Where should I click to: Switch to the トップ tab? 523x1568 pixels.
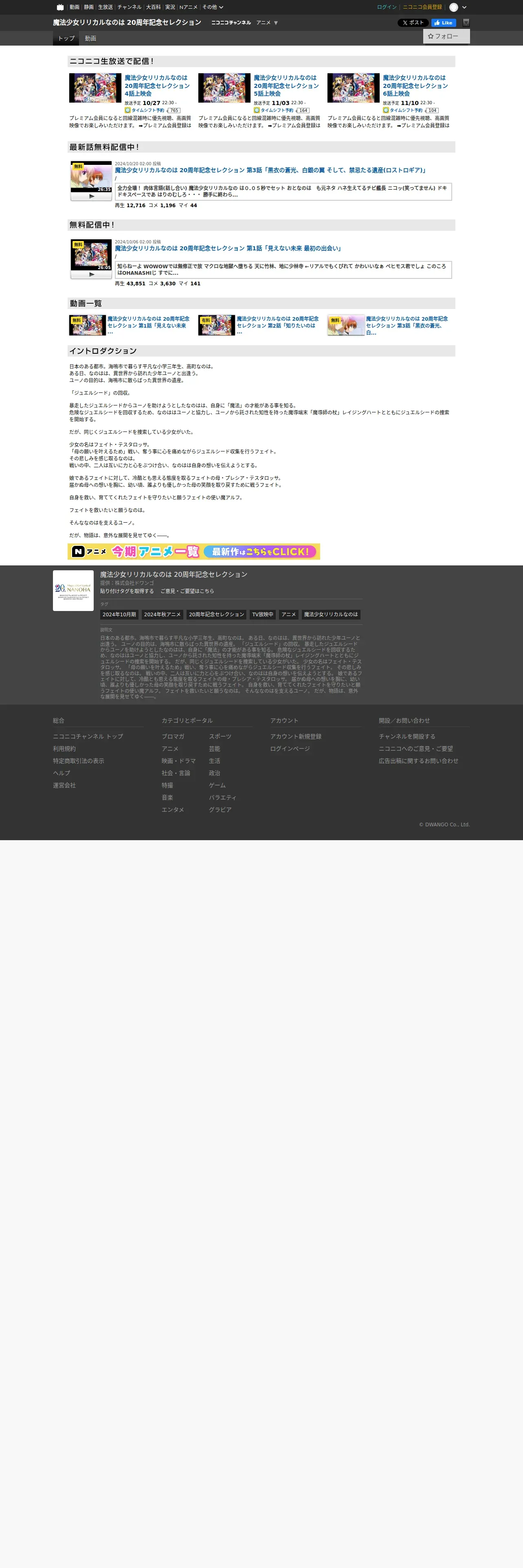click(x=66, y=38)
